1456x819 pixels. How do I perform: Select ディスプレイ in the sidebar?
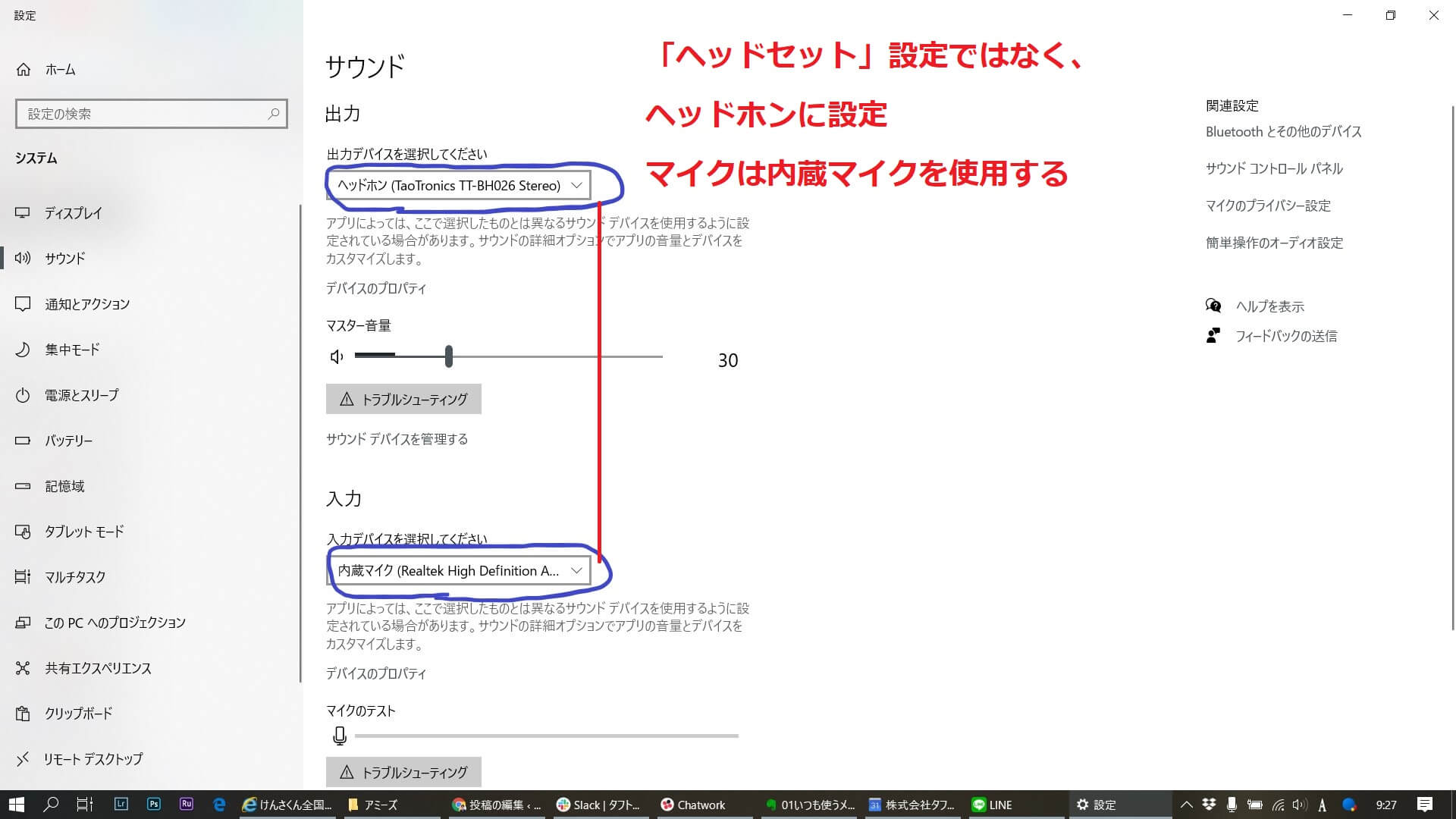pos(73,213)
